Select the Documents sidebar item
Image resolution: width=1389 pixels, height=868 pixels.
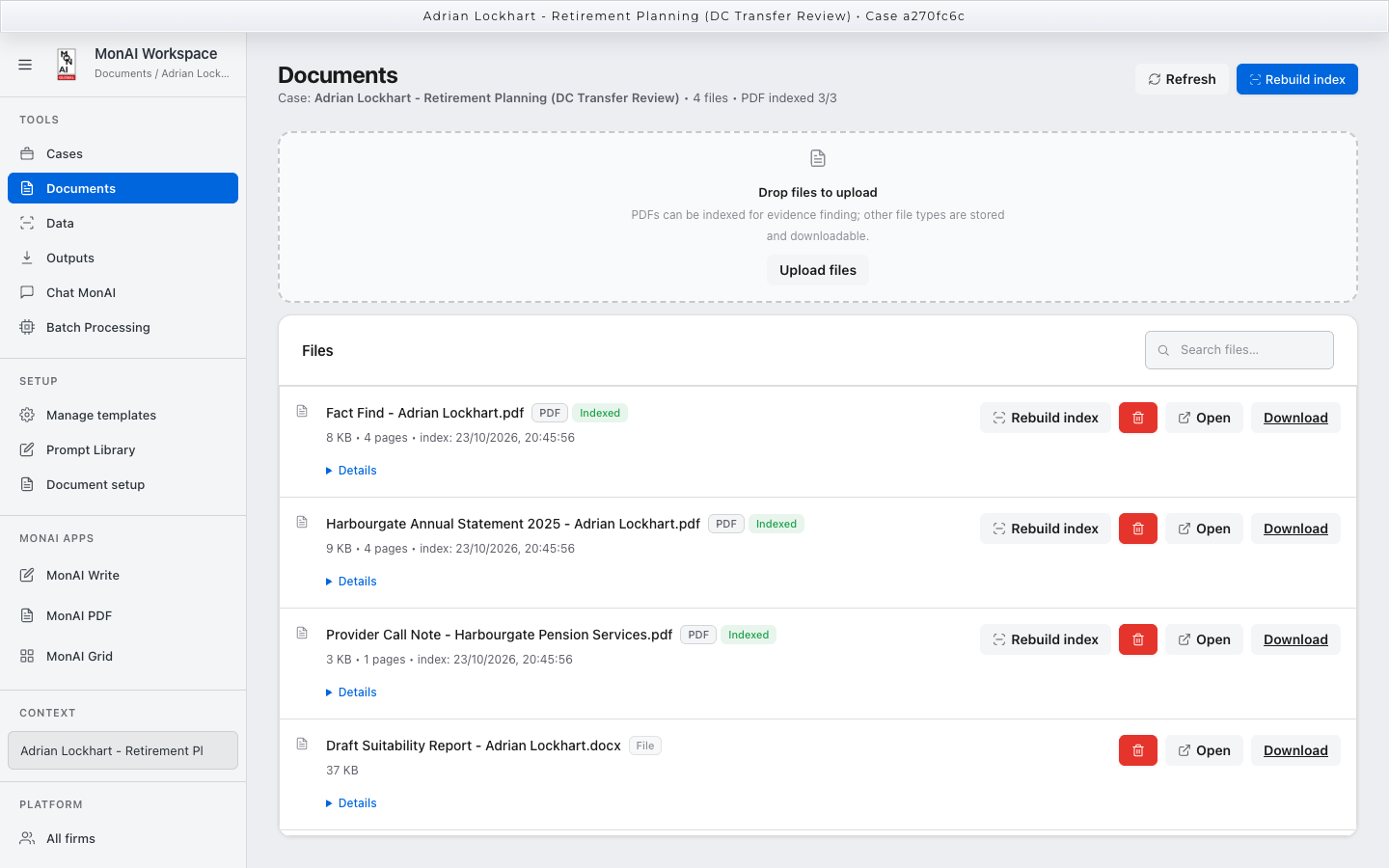pyautogui.click(x=123, y=188)
